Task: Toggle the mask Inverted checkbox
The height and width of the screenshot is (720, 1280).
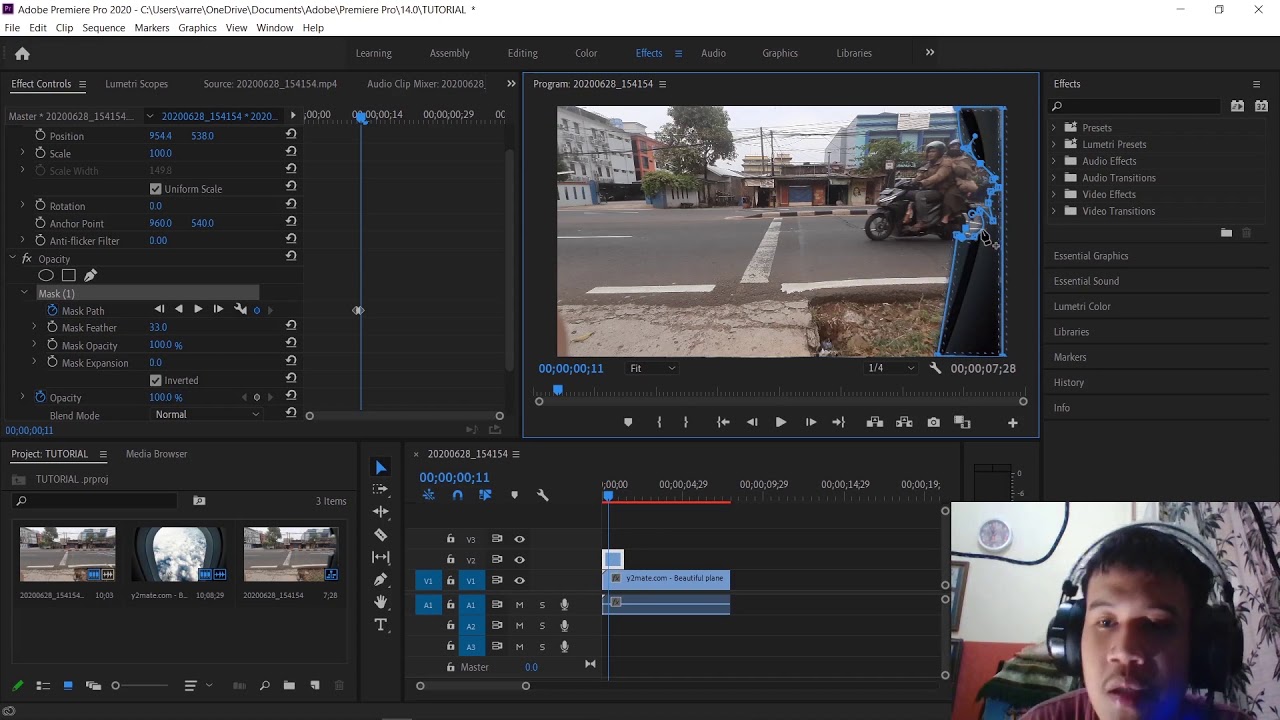Action: coord(156,380)
